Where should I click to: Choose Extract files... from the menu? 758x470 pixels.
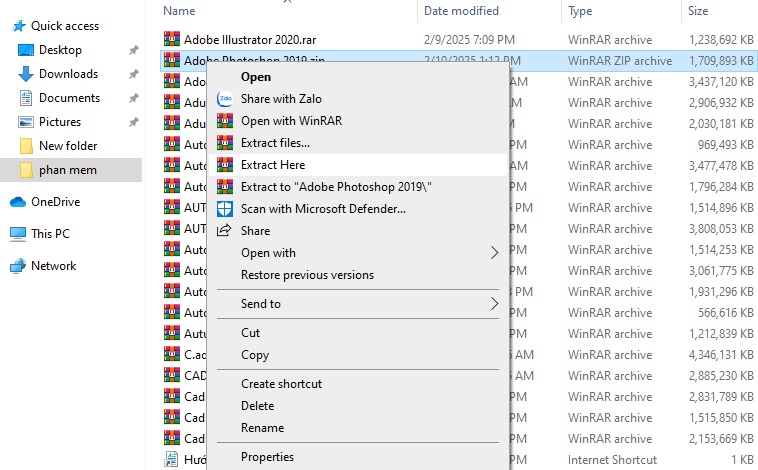275,143
